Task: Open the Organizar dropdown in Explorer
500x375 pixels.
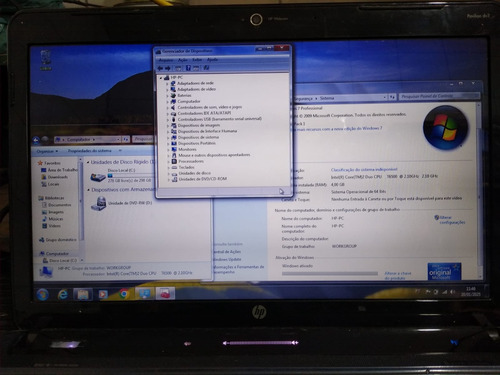Action: click(x=47, y=151)
